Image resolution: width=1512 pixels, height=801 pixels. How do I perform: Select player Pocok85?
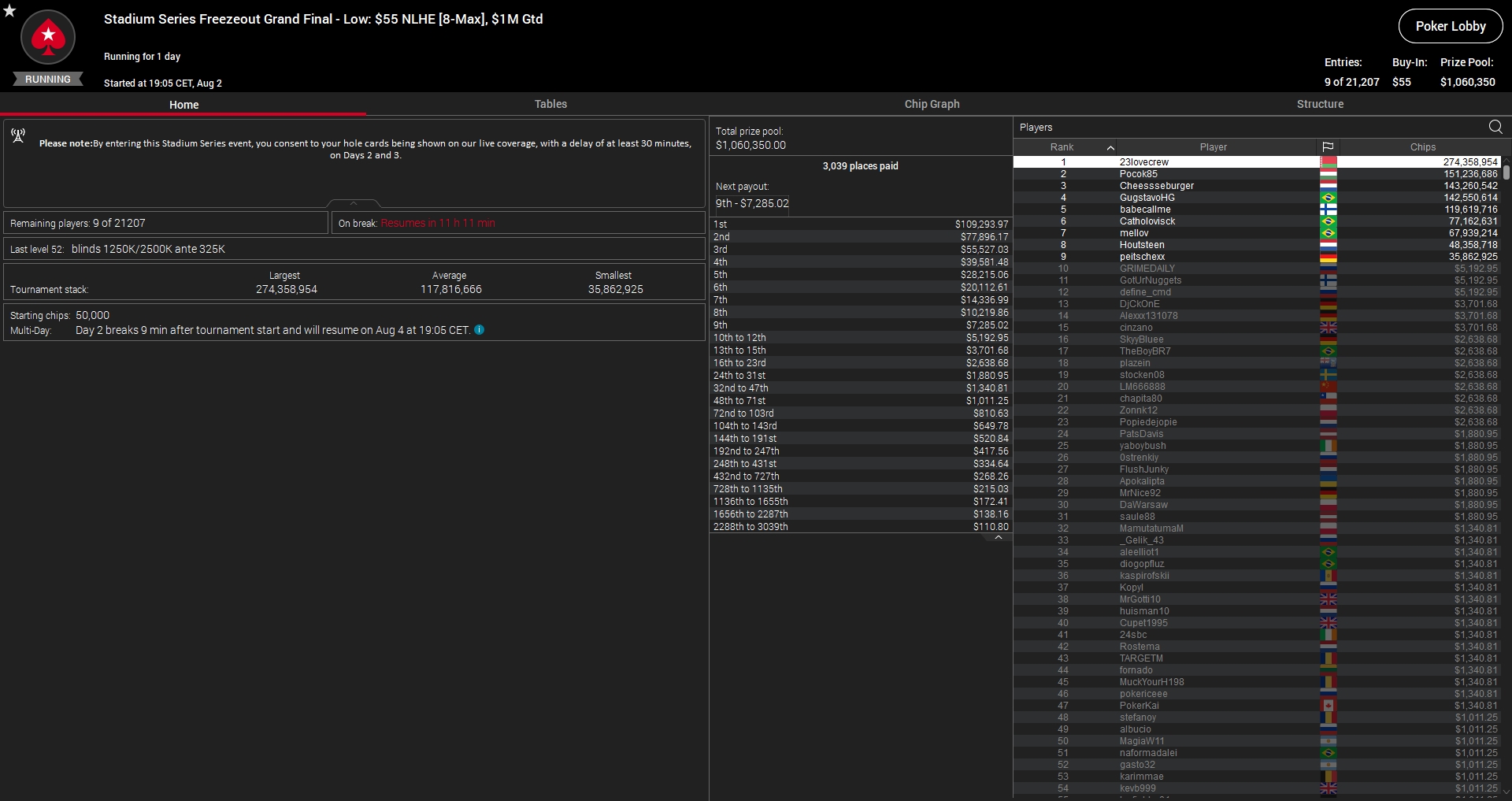coord(1257,174)
